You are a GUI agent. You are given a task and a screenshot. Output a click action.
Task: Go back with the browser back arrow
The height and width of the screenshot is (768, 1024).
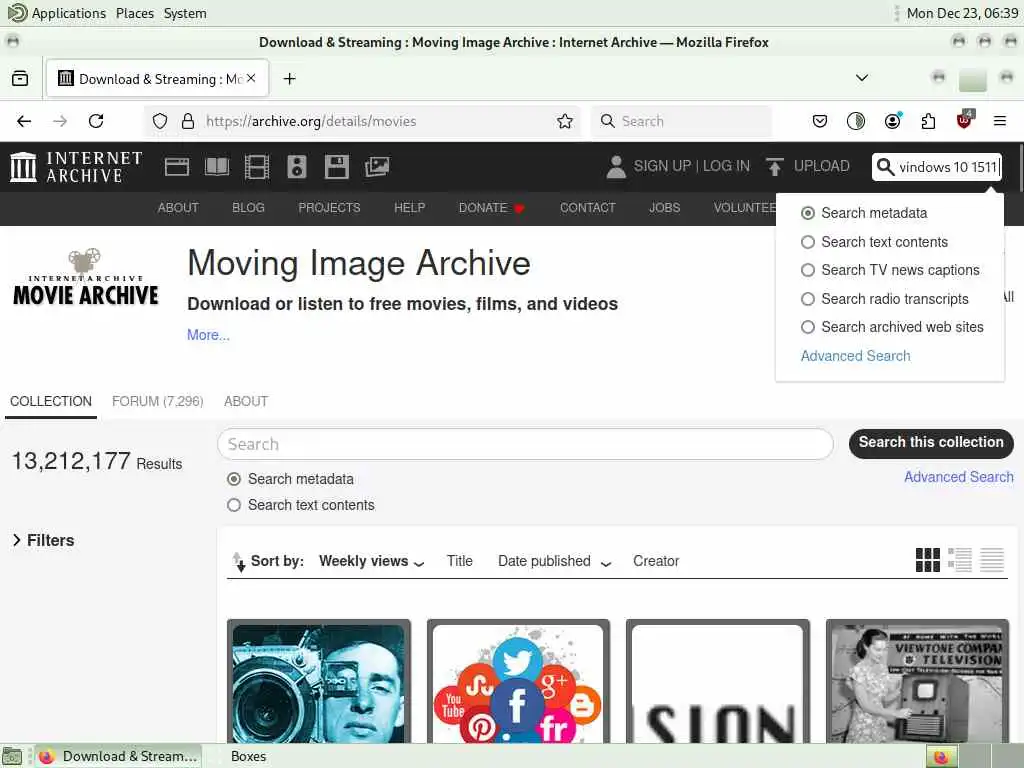(x=24, y=121)
